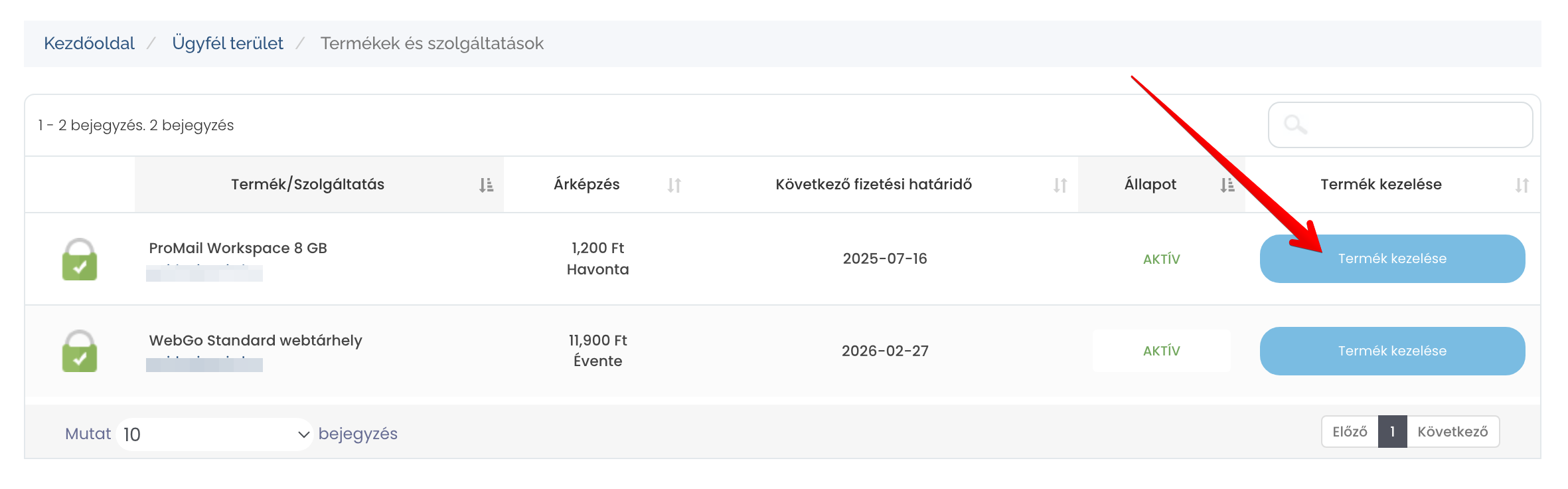Click sort arrows in Termék kezelése header

[1522, 185]
